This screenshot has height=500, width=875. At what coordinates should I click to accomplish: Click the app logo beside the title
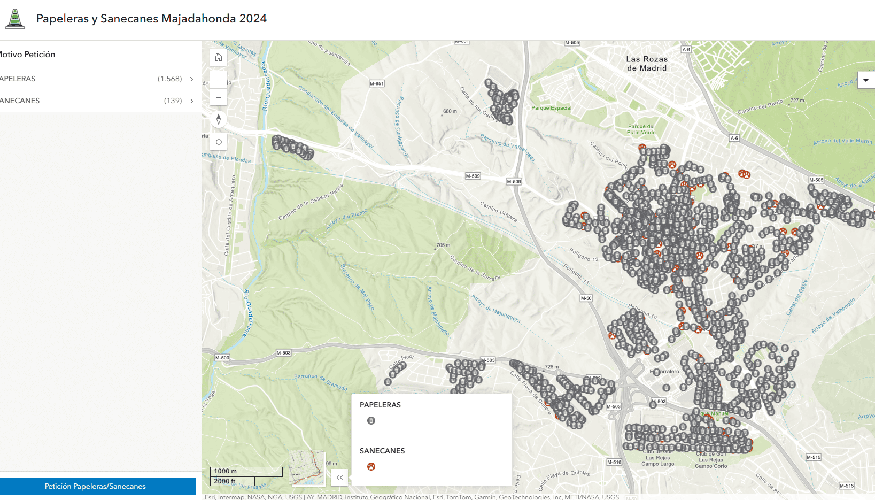[14, 18]
